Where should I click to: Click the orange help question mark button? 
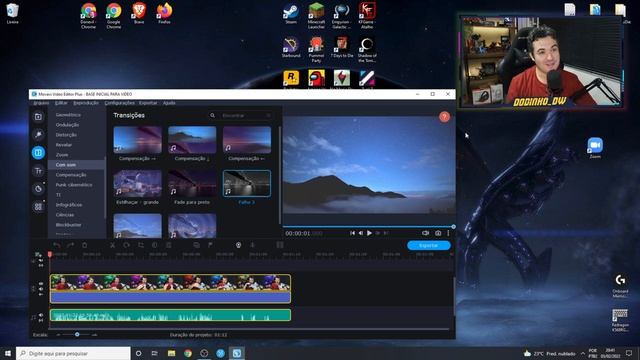444,117
